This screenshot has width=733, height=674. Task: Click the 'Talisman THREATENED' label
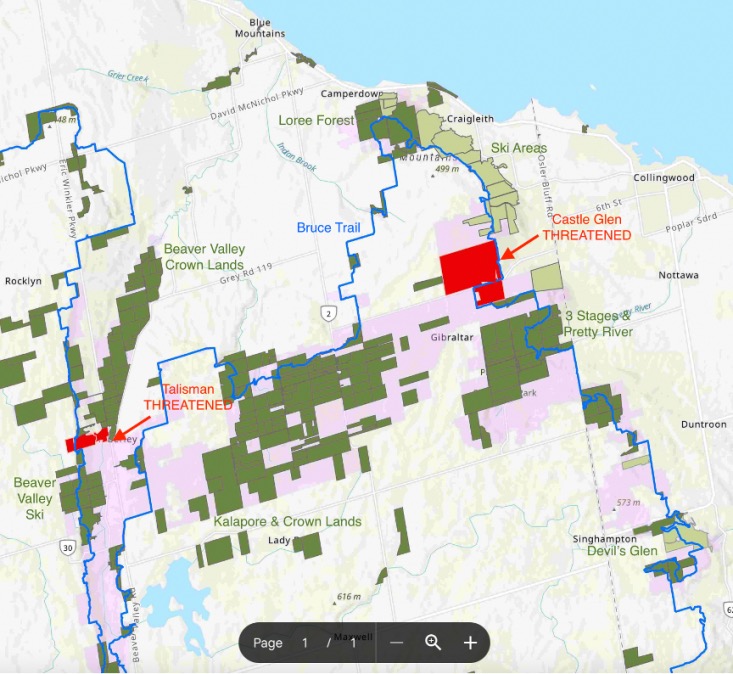coord(188,397)
